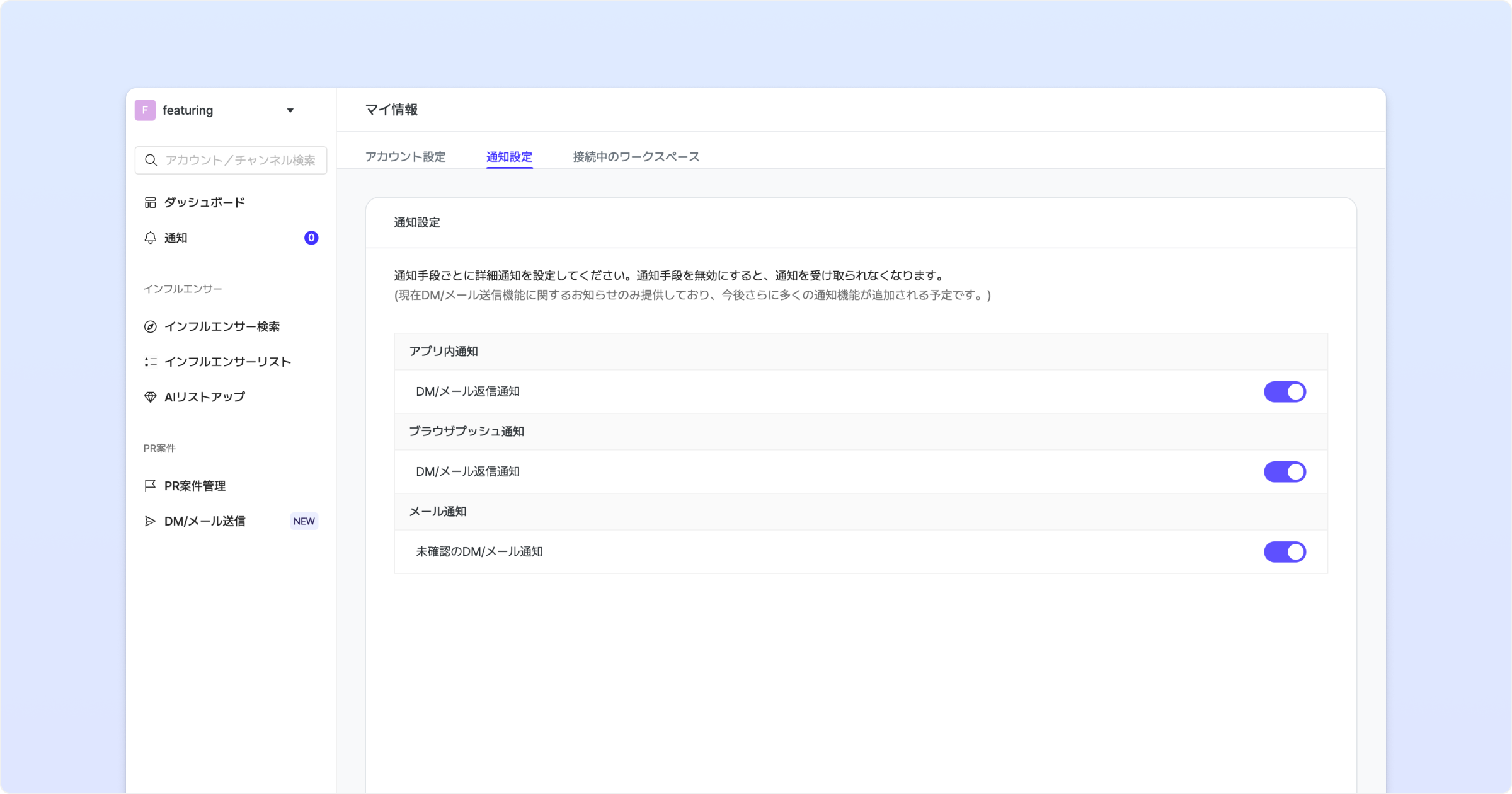Click the search magnifier icon

151,160
